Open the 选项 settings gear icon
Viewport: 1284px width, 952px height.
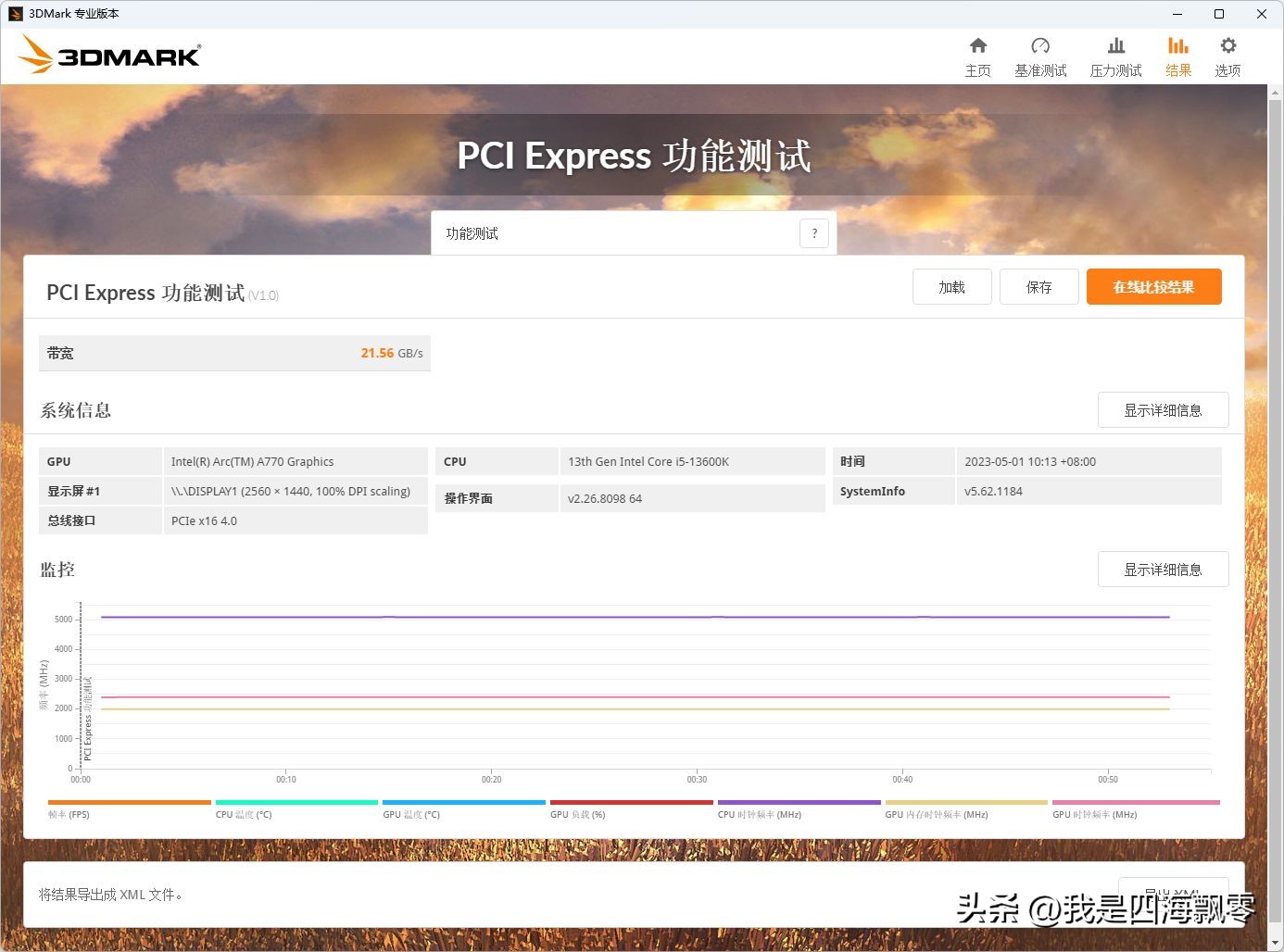(1227, 55)
